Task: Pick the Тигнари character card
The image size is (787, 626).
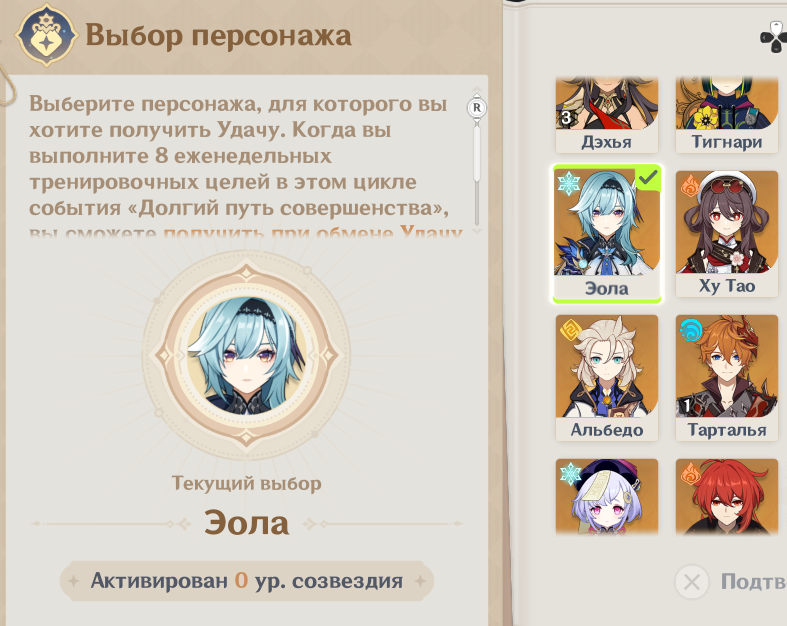Action: pos(727,115)
